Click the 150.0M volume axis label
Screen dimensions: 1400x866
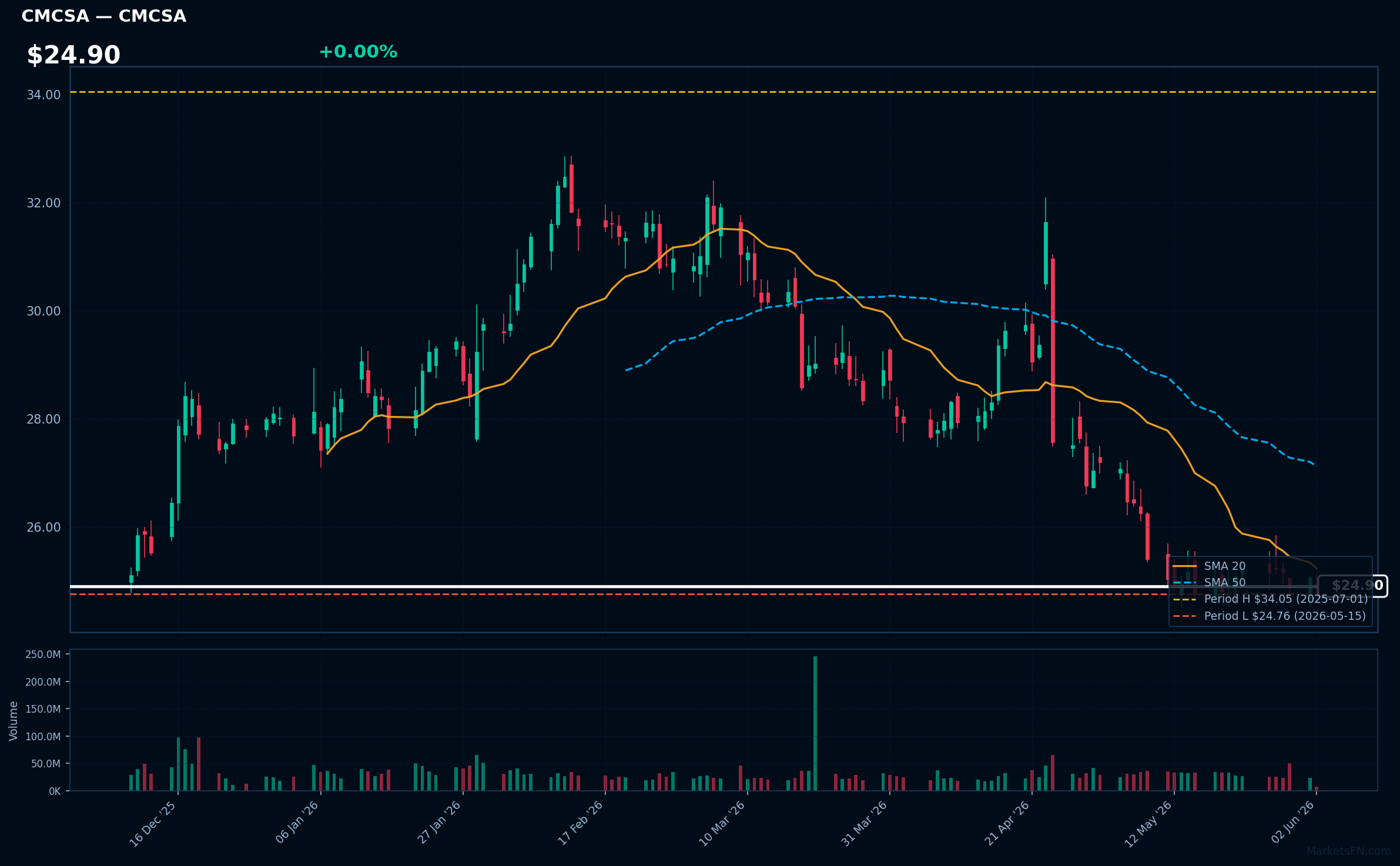(x=43, y=709)
